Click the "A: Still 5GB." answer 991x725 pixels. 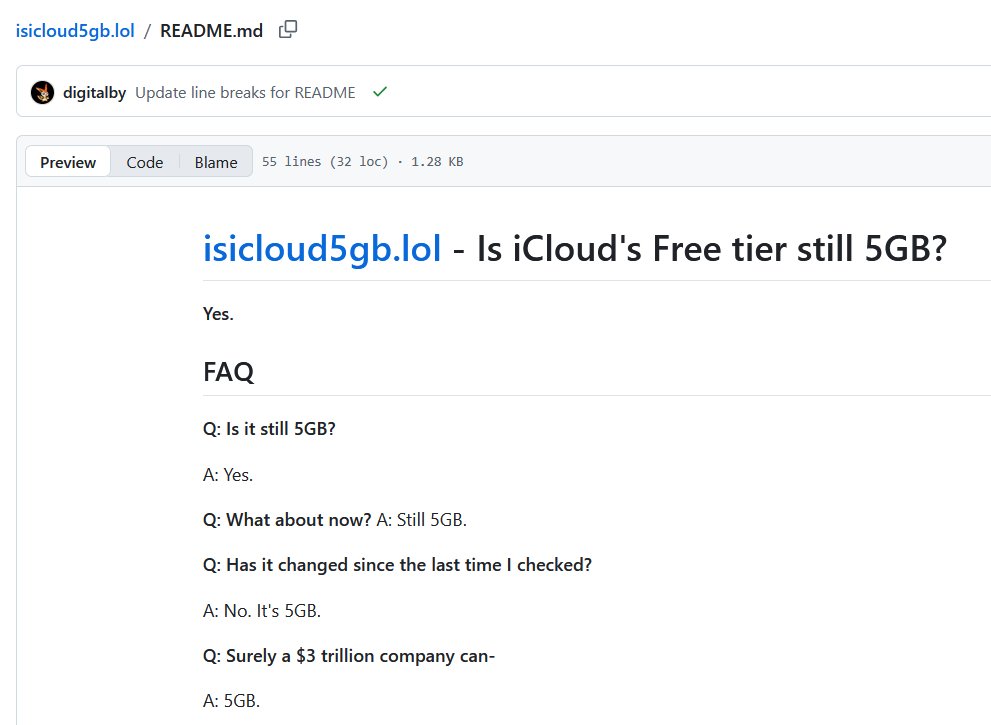tap(422, 520)
